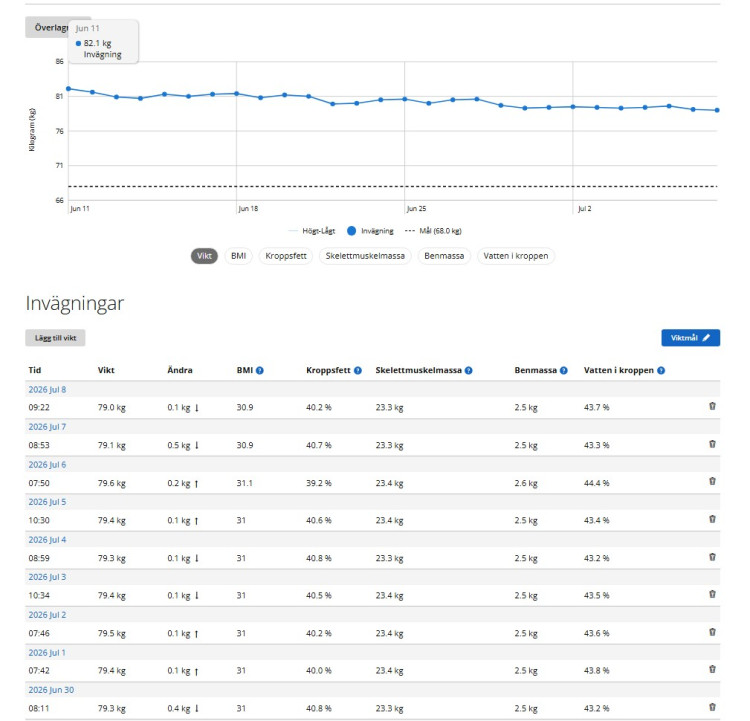Click Lägg till vikt button
Image resolution: width=750 pixels, height=721 pixels.
pos(55,338)
